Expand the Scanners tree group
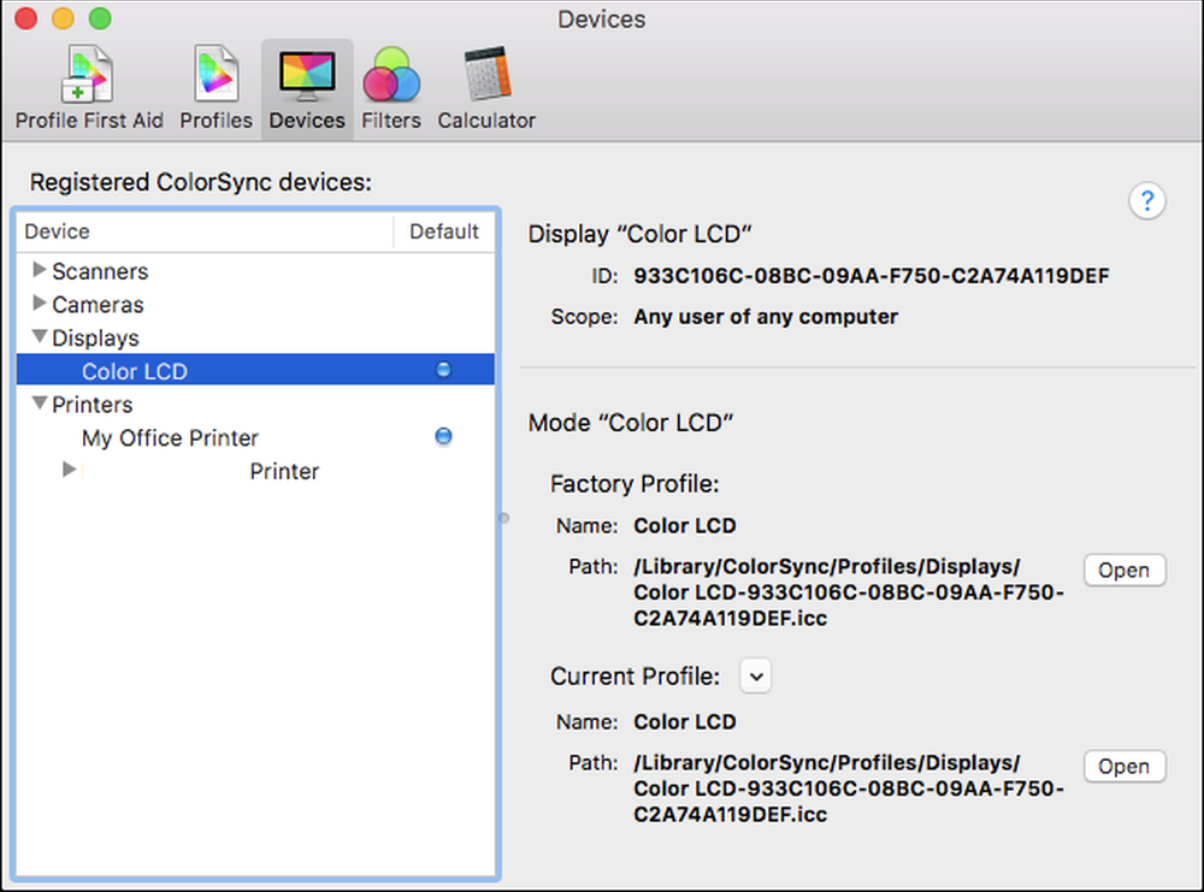The image size is (1204, 892). [x=39, y=270]
